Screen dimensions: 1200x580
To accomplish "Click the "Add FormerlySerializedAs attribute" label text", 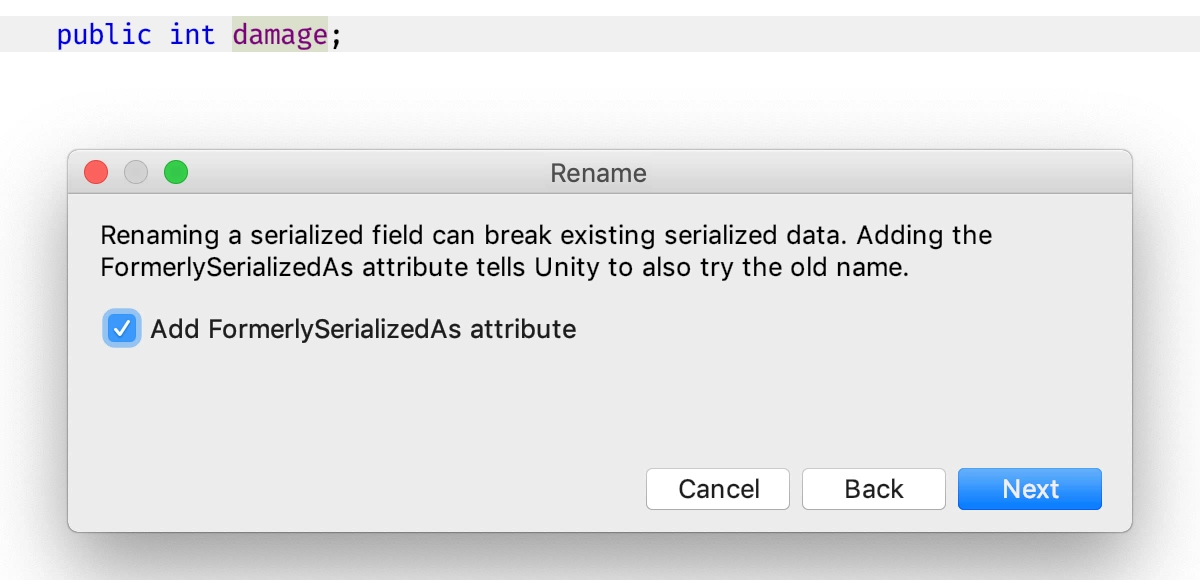I will [x=363, y=329].
